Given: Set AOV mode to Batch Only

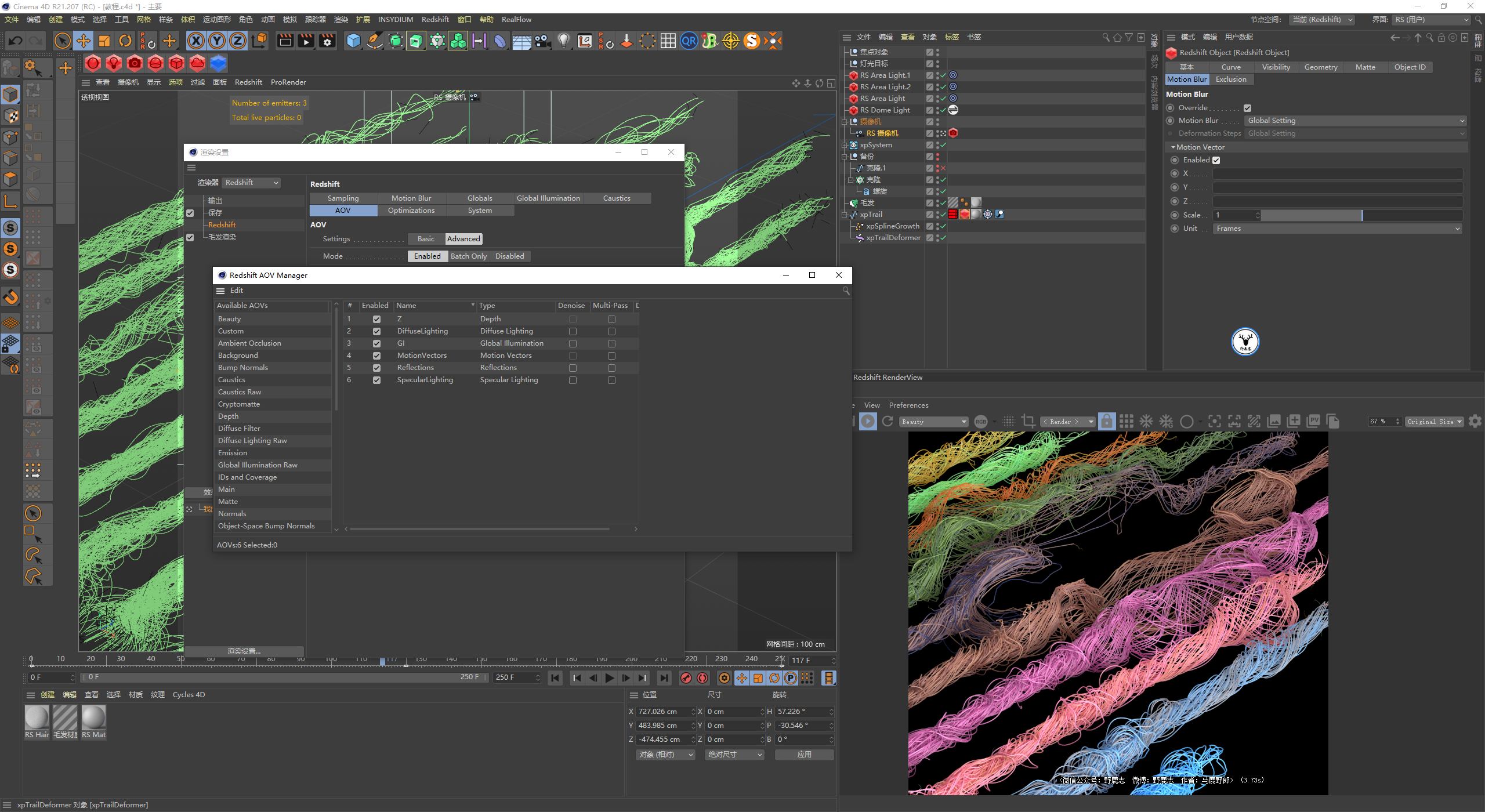Looking at the screenshot, I should point(468,256).
